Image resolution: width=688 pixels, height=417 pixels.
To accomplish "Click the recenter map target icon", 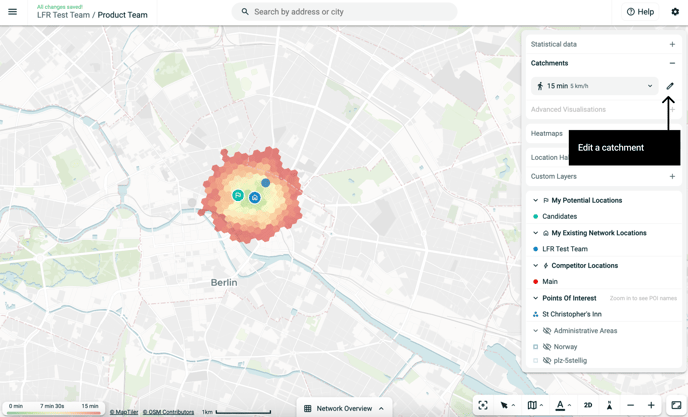I will (483, 405).
